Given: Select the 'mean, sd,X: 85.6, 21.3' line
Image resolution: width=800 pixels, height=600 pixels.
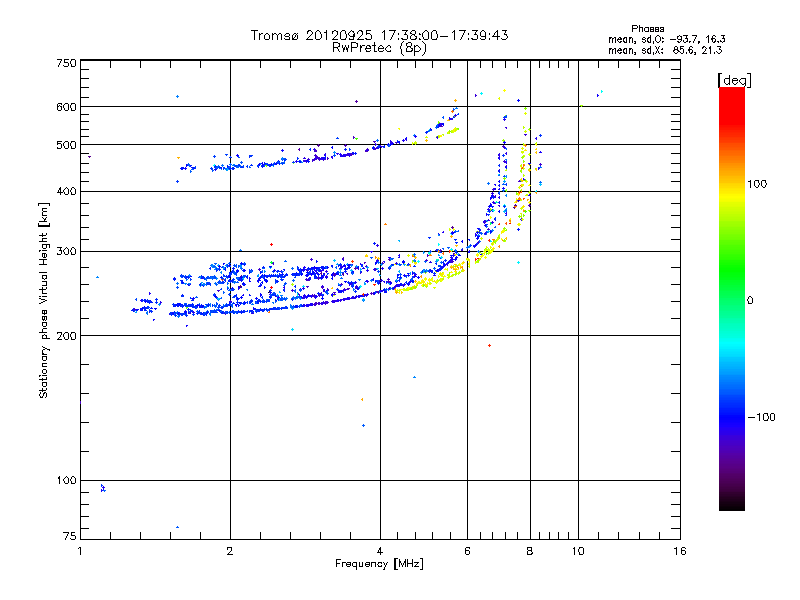Looking at the screenshot, I should 665,50.
